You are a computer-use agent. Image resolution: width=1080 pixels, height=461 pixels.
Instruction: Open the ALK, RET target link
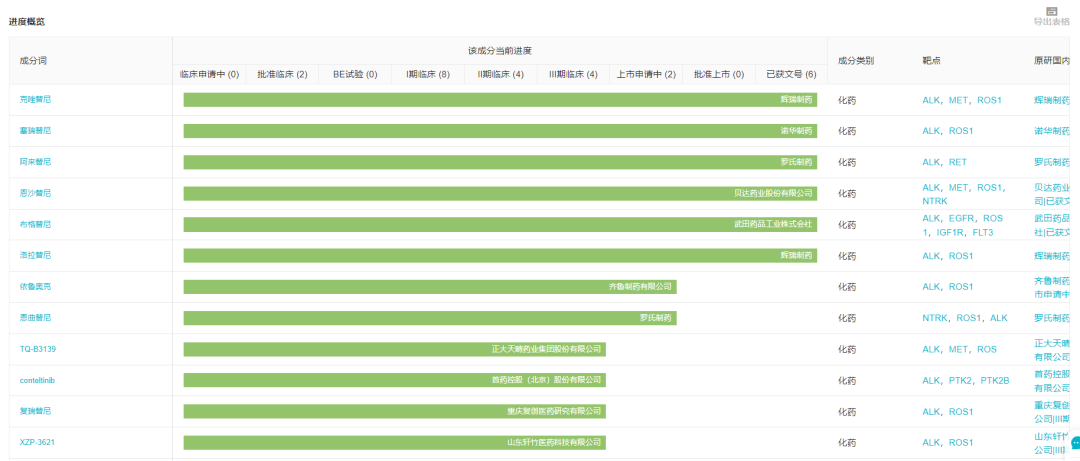(x=944, y=162)
